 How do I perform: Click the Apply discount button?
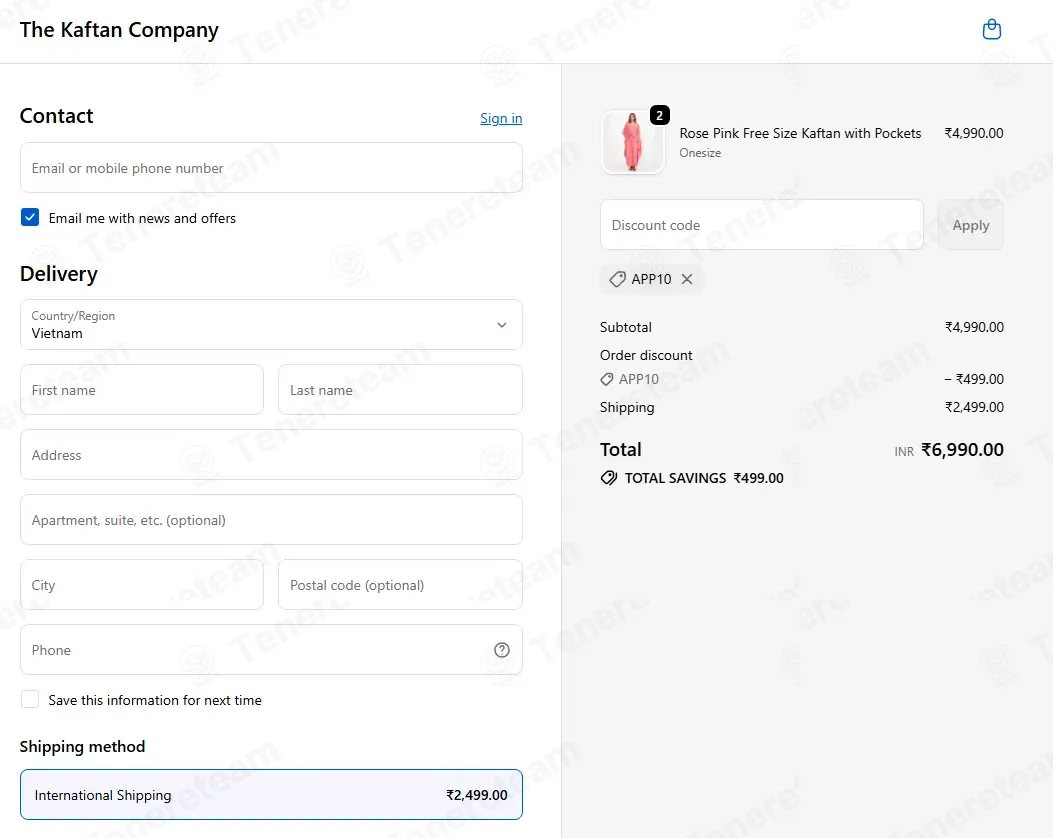pos(970,225)
